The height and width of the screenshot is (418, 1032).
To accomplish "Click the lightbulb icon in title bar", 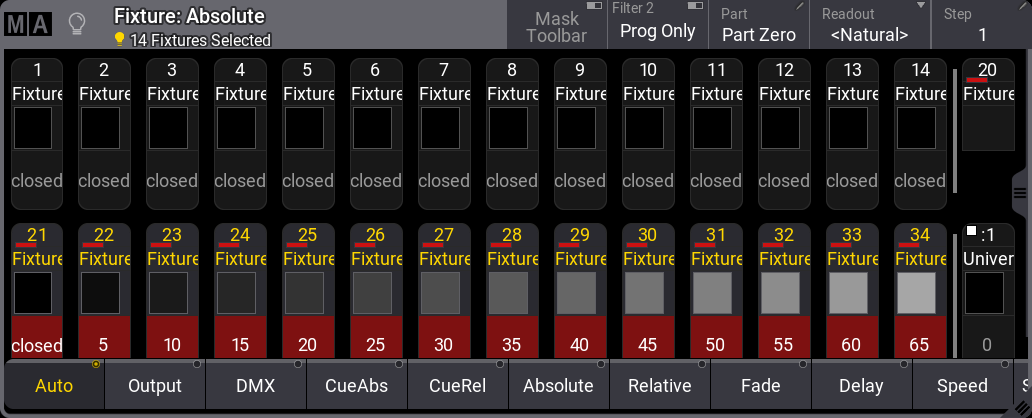I will point(76,24).
